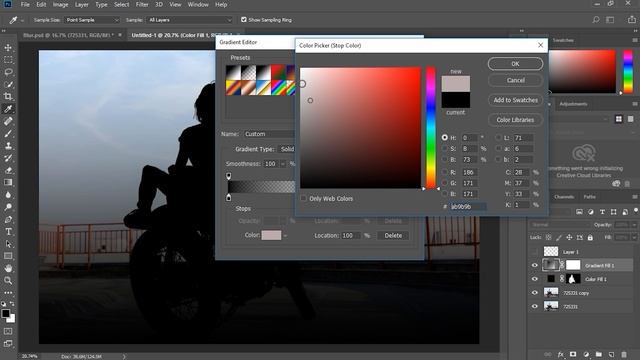Viewport: 640px width, 360px height.
Task: Open the File menu
Action: (x=25, y=4)
